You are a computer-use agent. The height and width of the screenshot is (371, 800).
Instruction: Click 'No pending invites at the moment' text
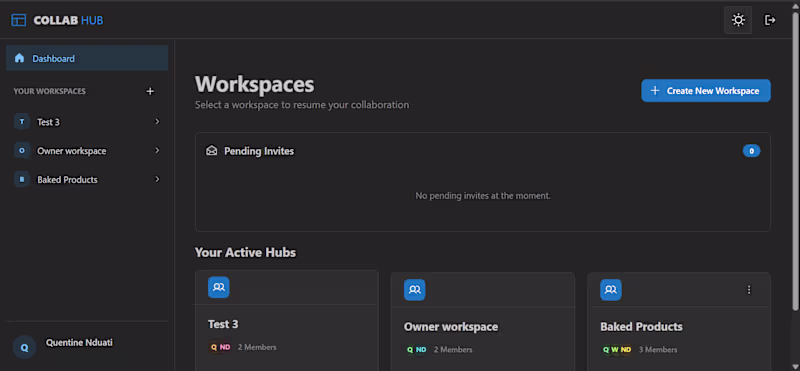[x=483, y=195]
